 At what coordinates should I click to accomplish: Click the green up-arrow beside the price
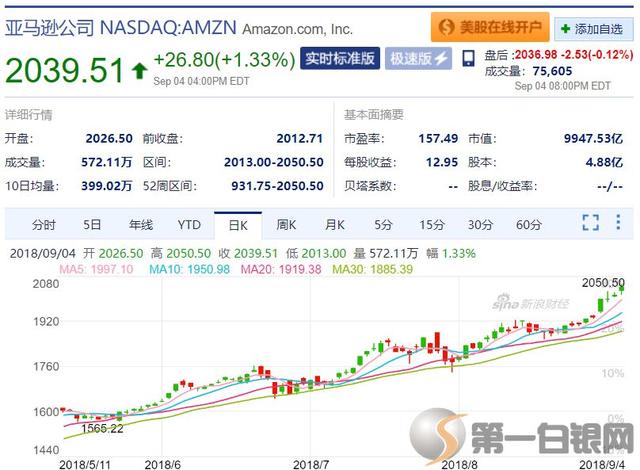pos(140,71)
